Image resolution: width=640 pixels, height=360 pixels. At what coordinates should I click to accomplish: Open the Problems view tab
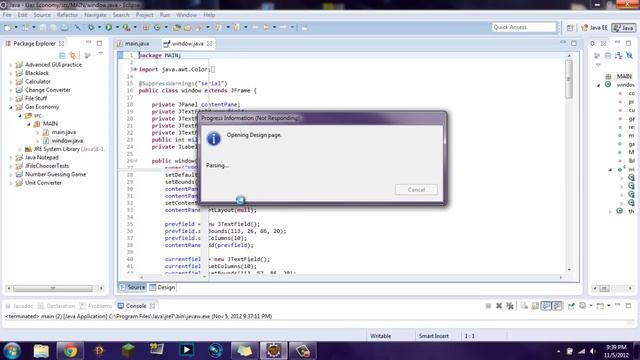(x=96, y=306)
